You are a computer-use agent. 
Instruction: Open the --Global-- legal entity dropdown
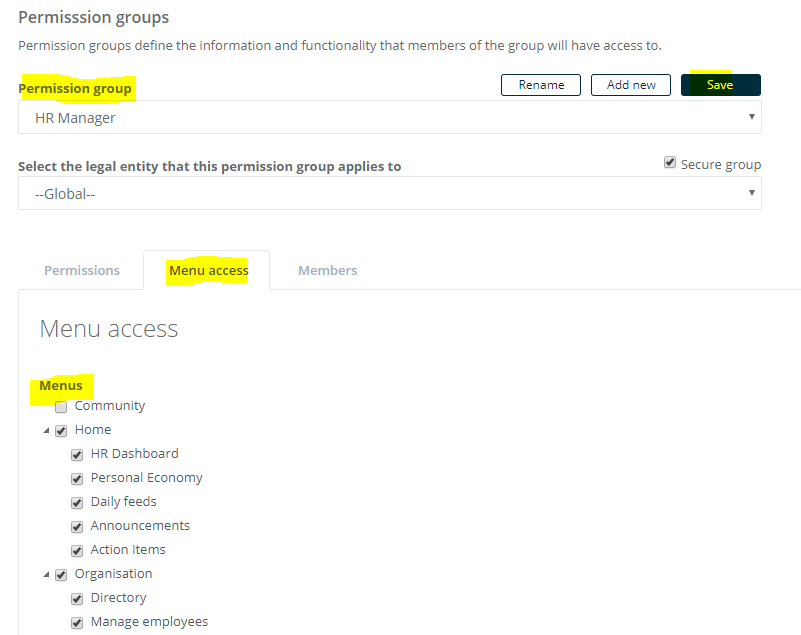[x=390, y=193]
